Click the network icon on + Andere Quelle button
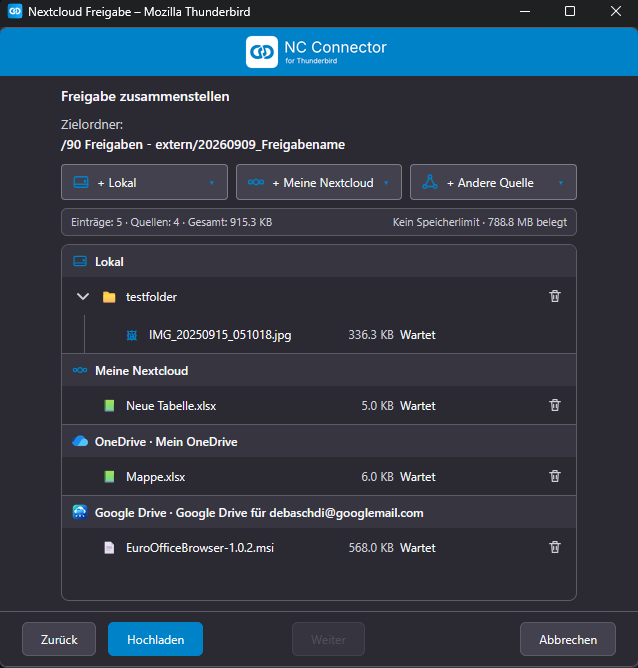 click(x=430, y=182)
